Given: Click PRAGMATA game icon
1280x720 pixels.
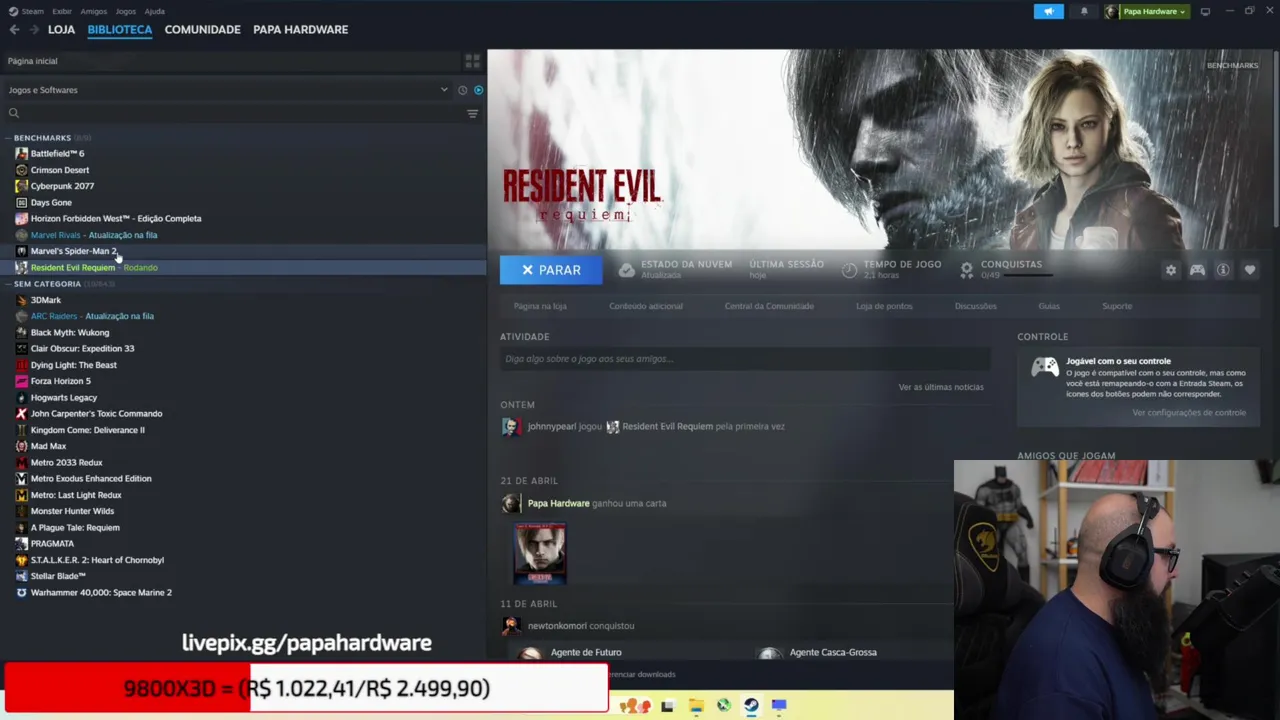Looking at the screenshot, I should click(21, 544).
